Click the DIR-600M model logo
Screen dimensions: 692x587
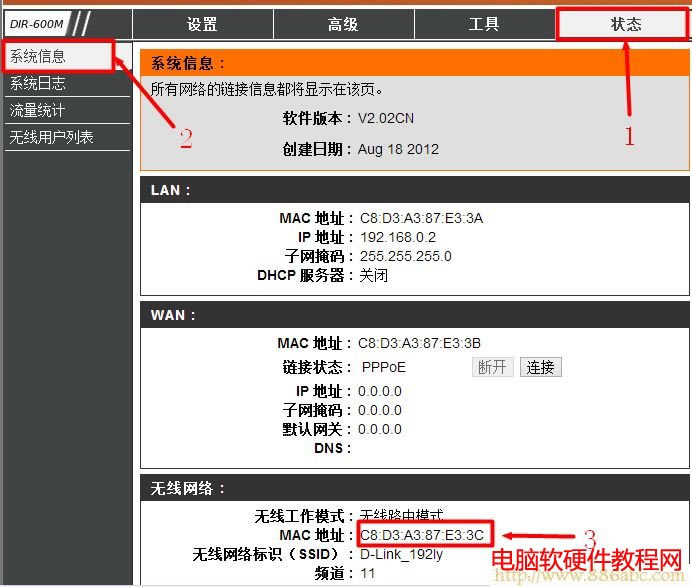(x=34, y=24)
